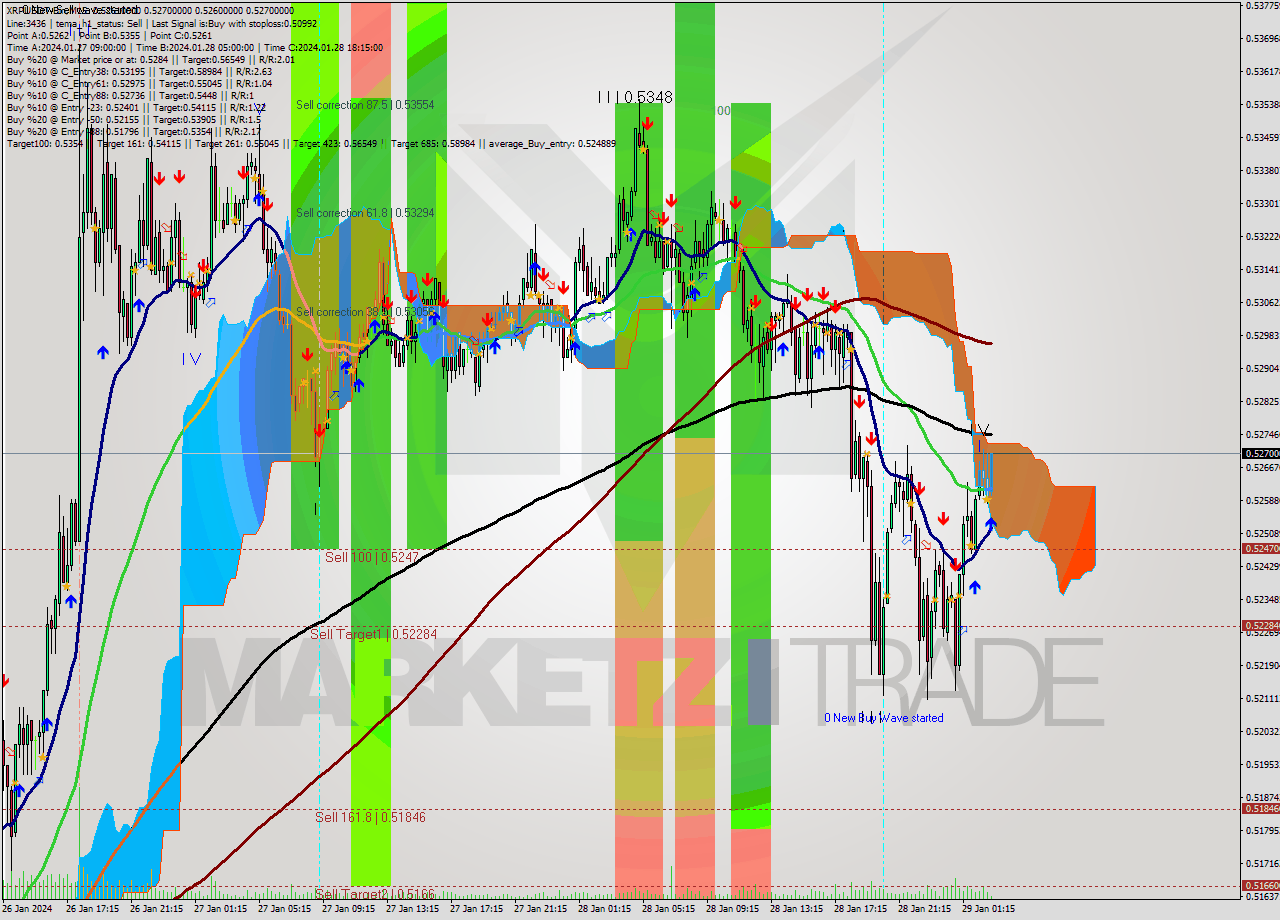Click time axis label '27 Jan 01:15'
Viewport: 1280px width, 920px height.
point(220,909)
